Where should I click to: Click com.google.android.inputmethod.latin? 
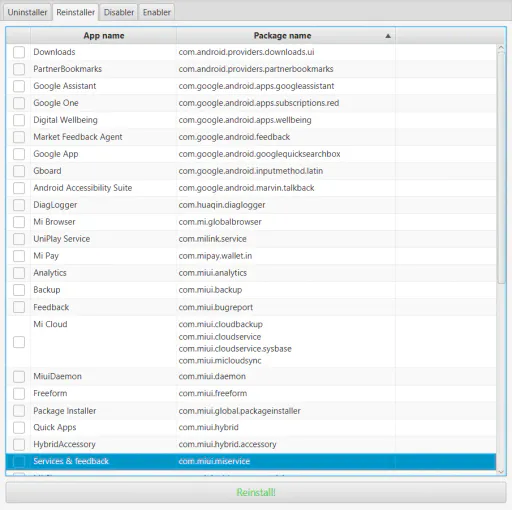pyautogui.click(x=251, y=171)
